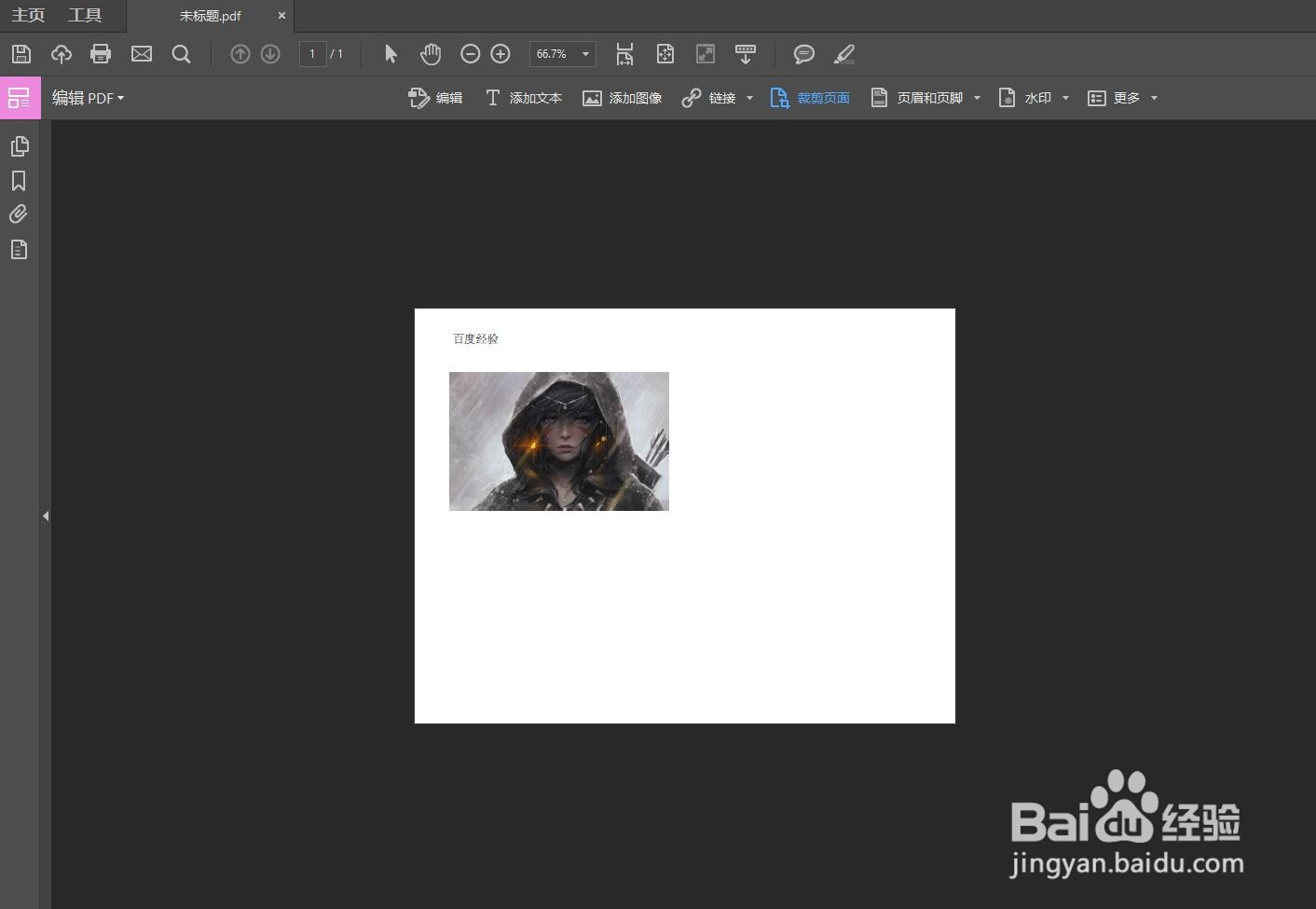Select the highlighter pen tool

pos(844,54)
